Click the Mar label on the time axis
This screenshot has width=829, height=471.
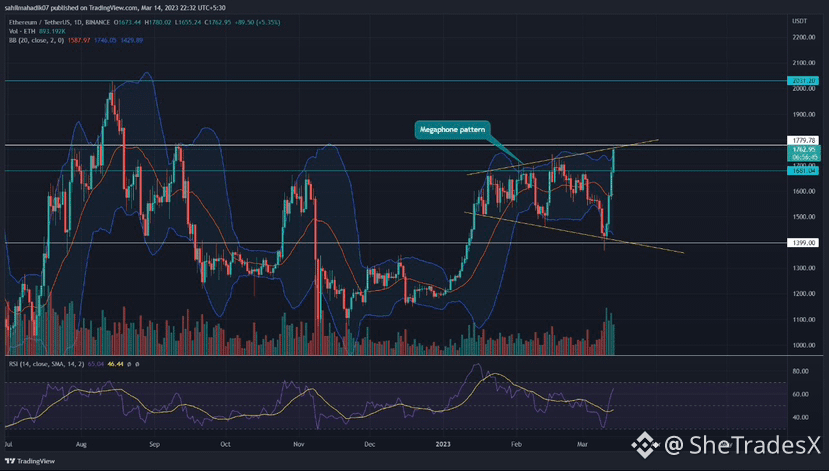click(x=582, y=445)
